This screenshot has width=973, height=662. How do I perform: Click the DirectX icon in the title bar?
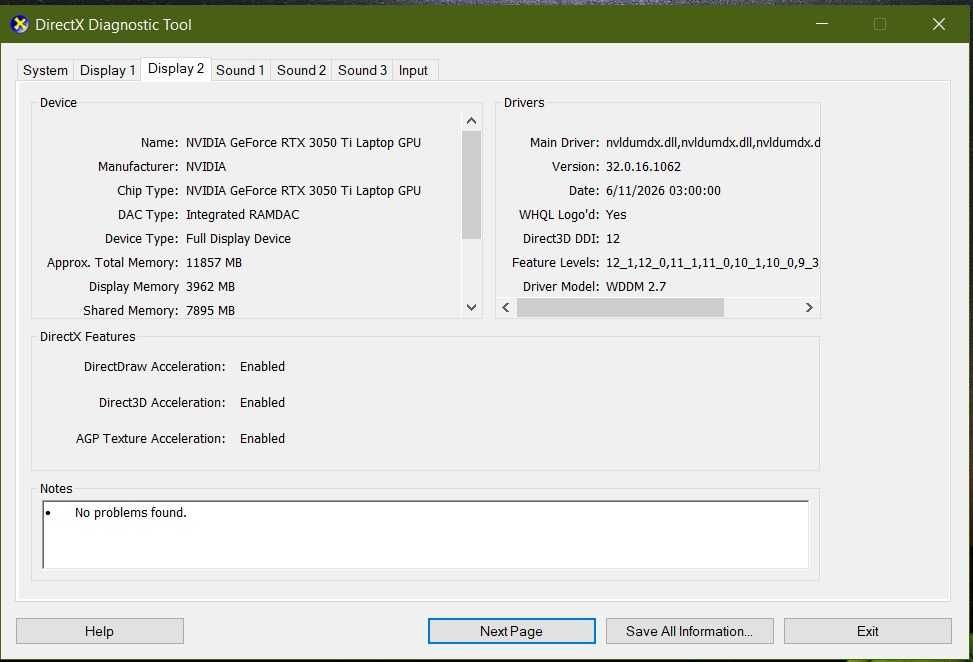[19, 25]
